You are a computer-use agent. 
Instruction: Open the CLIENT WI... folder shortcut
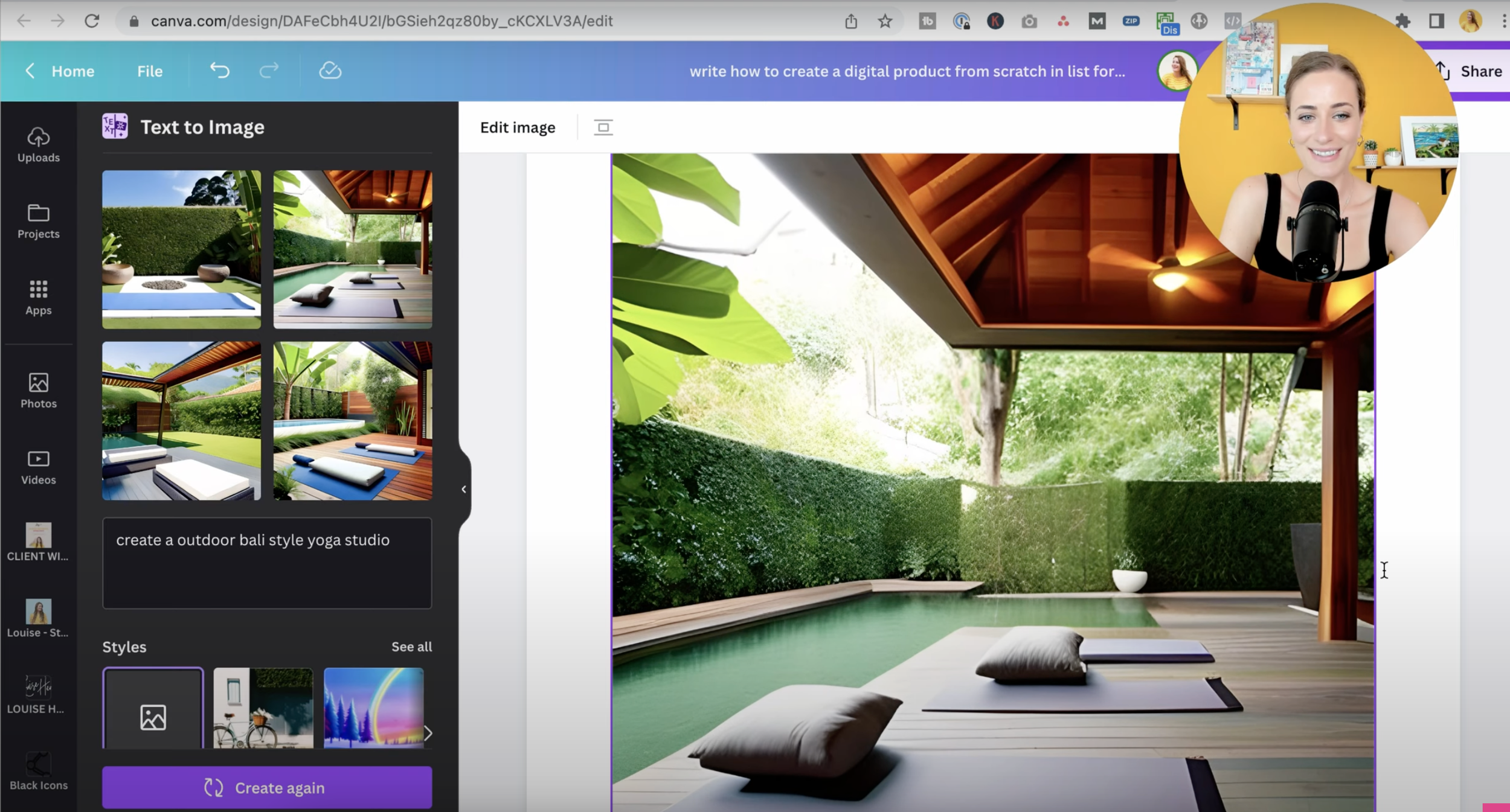click(39, 542)
